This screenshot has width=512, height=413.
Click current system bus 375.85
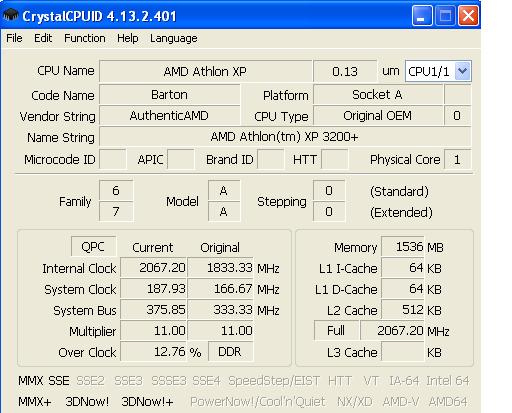[x=154, y=310]
